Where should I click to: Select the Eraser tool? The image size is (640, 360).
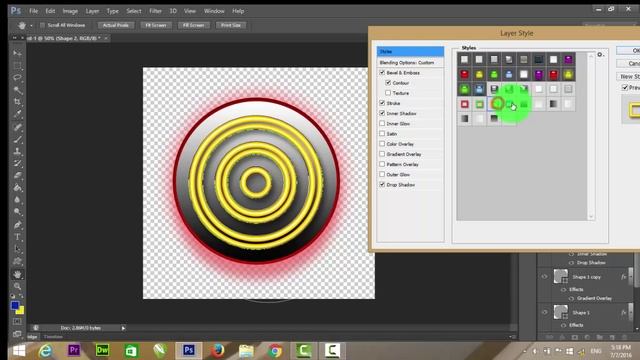pos(18,176)
